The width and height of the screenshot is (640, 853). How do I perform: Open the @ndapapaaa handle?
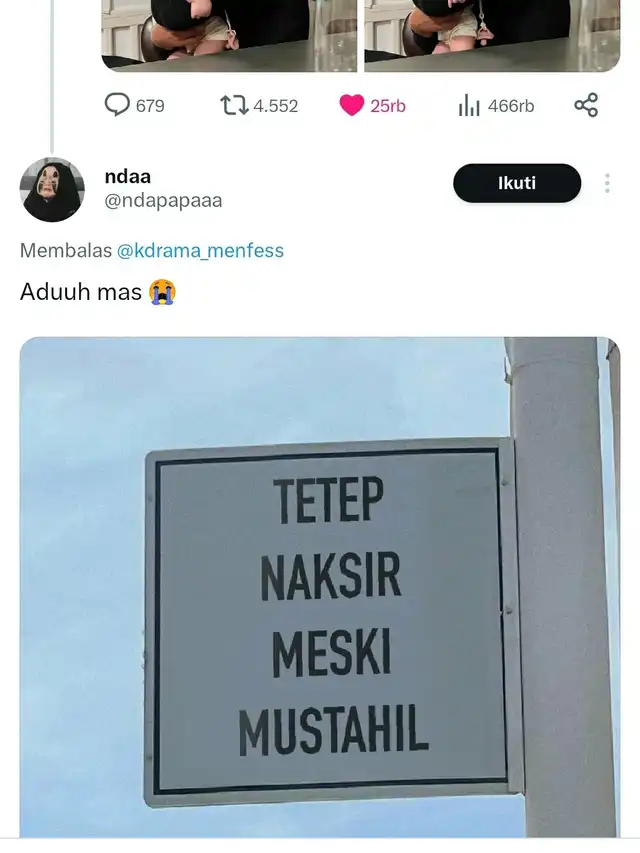[x=163, y=201]
